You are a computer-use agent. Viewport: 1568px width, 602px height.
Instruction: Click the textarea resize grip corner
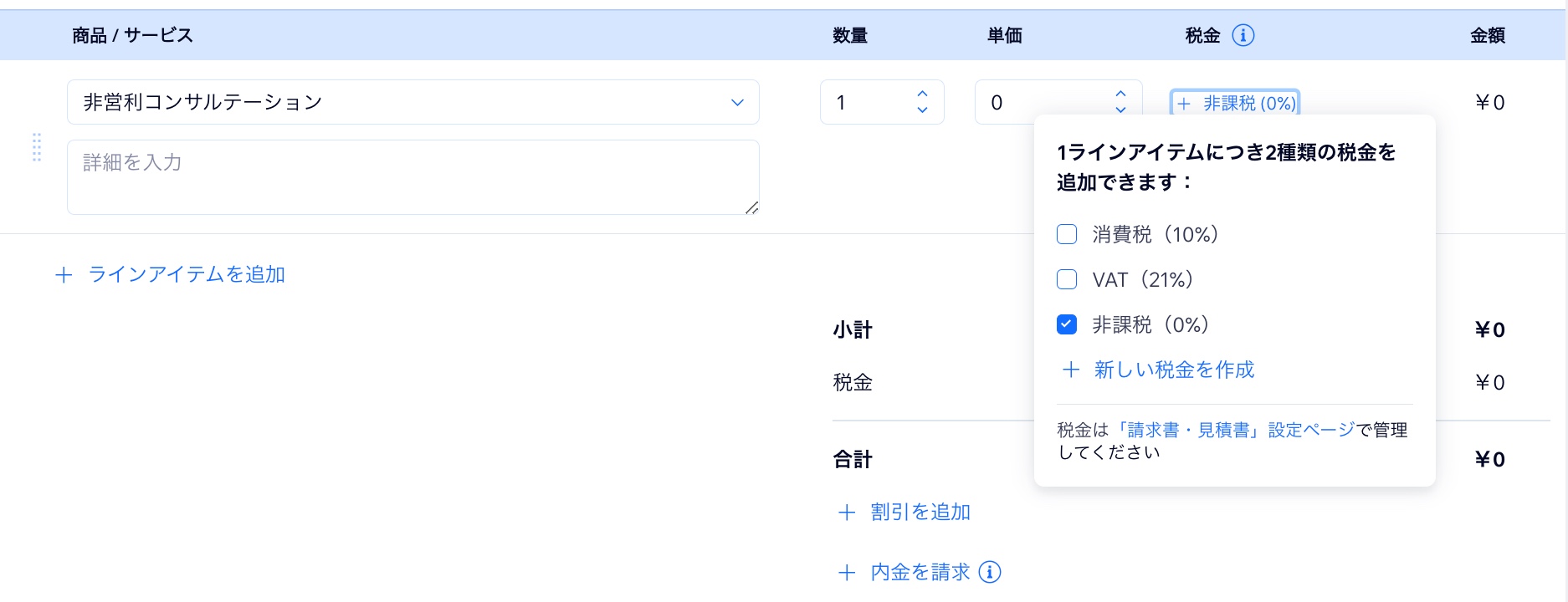[x=752, y=208]
